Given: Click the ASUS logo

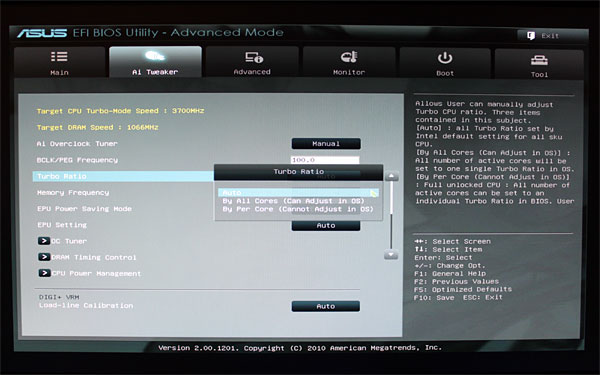Looking at the screenshot, I should [x=42, y=33].
